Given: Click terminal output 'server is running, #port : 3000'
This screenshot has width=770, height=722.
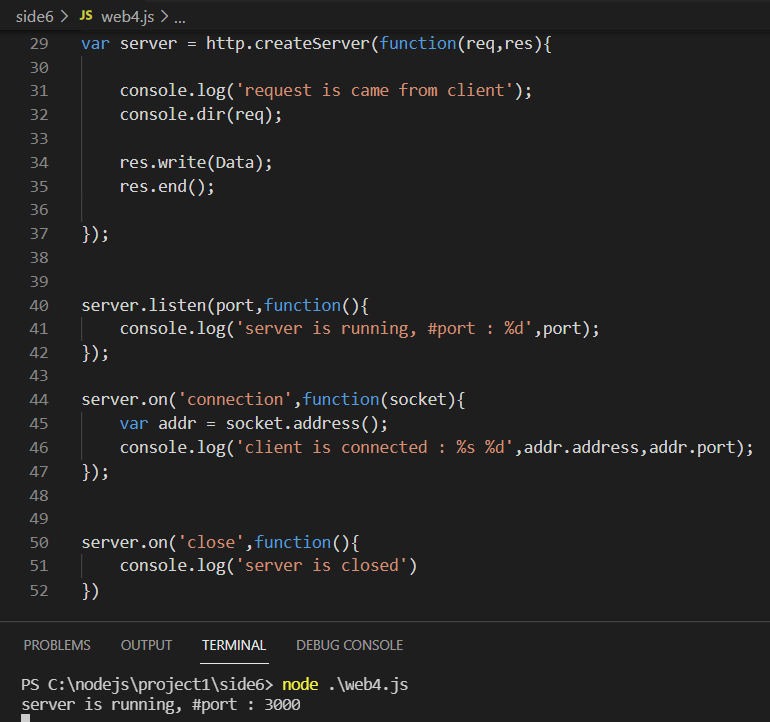Looking at the screenshot, I should pyautogui.click(x=161, y=705).
